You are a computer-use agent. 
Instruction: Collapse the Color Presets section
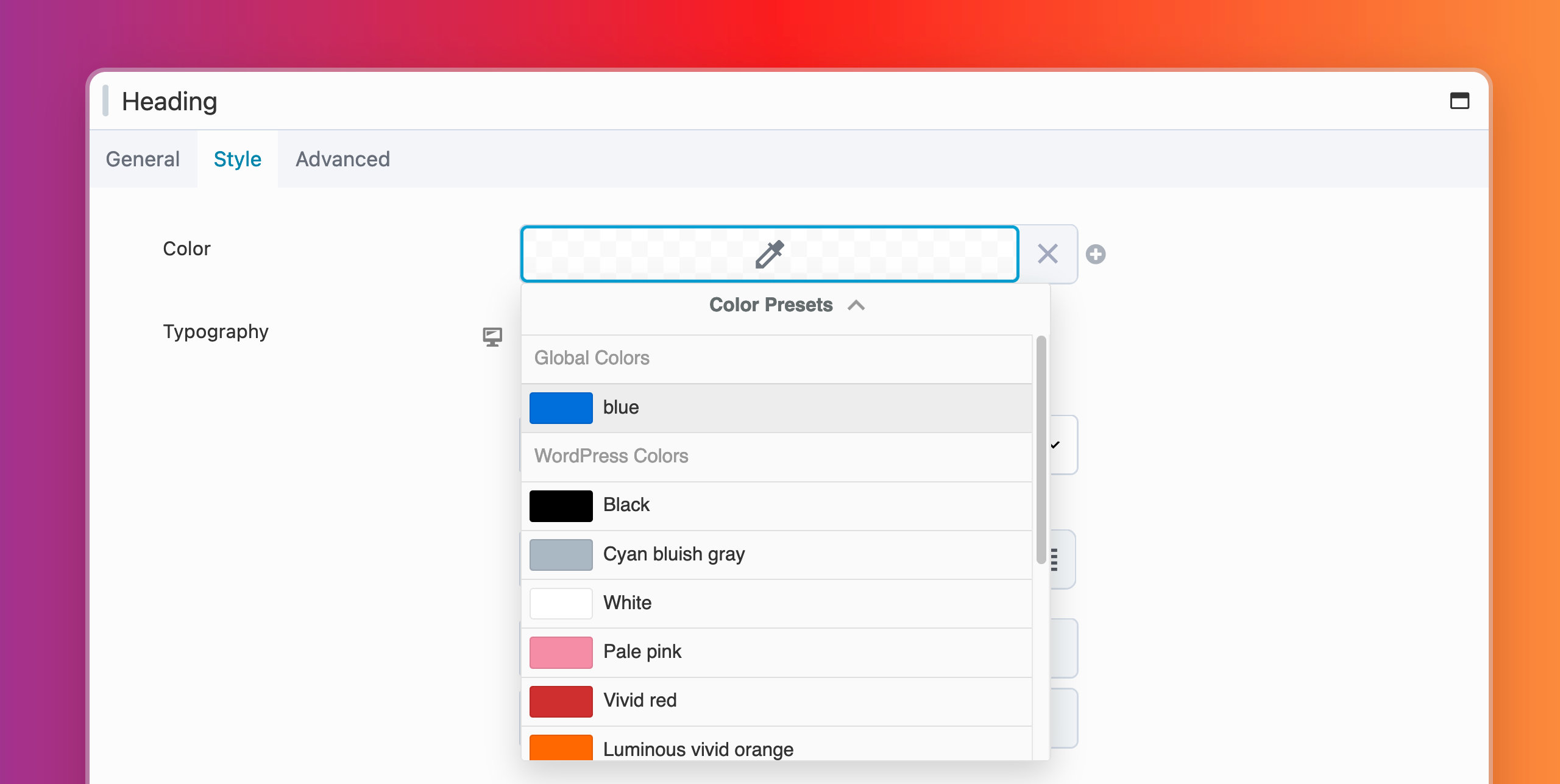pyautogui.click(x=857, y=305)
